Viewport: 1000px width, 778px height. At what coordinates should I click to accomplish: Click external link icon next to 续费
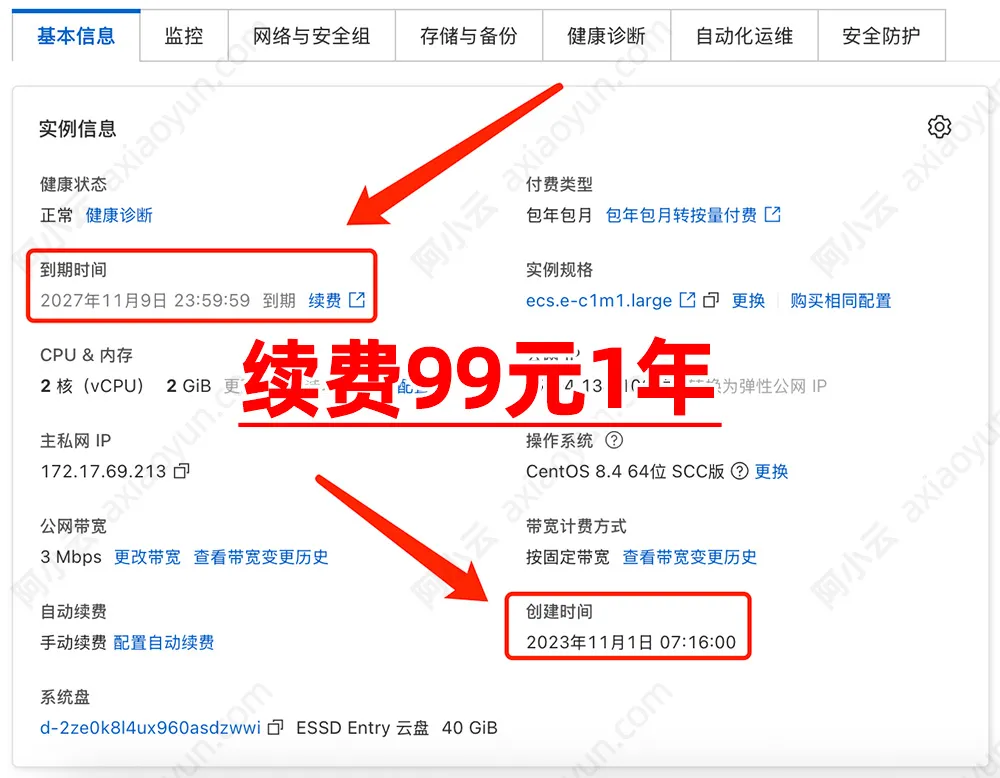pos(356,299)
